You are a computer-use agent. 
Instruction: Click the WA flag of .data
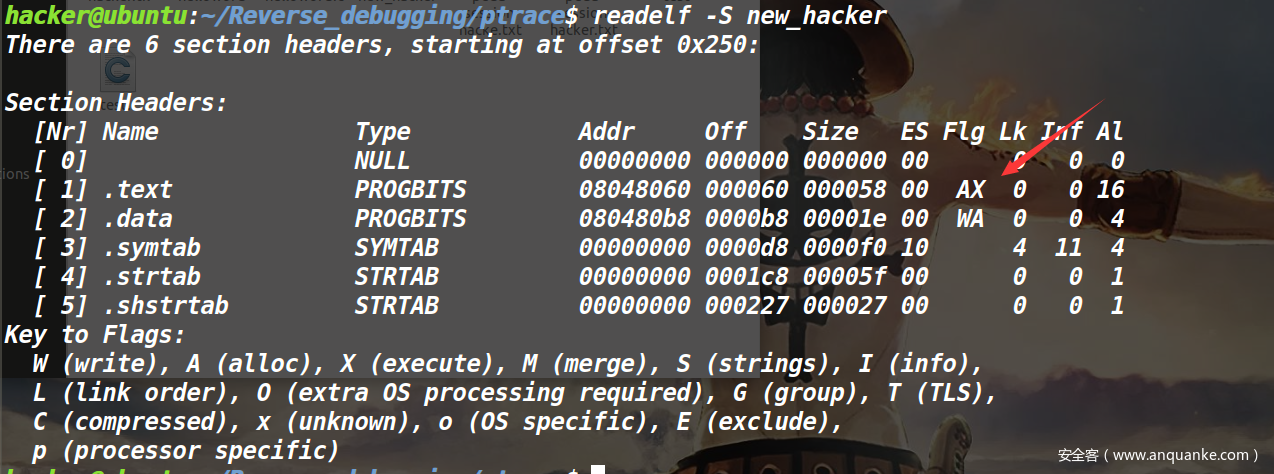pyautogui.click(x=970, y=219)
